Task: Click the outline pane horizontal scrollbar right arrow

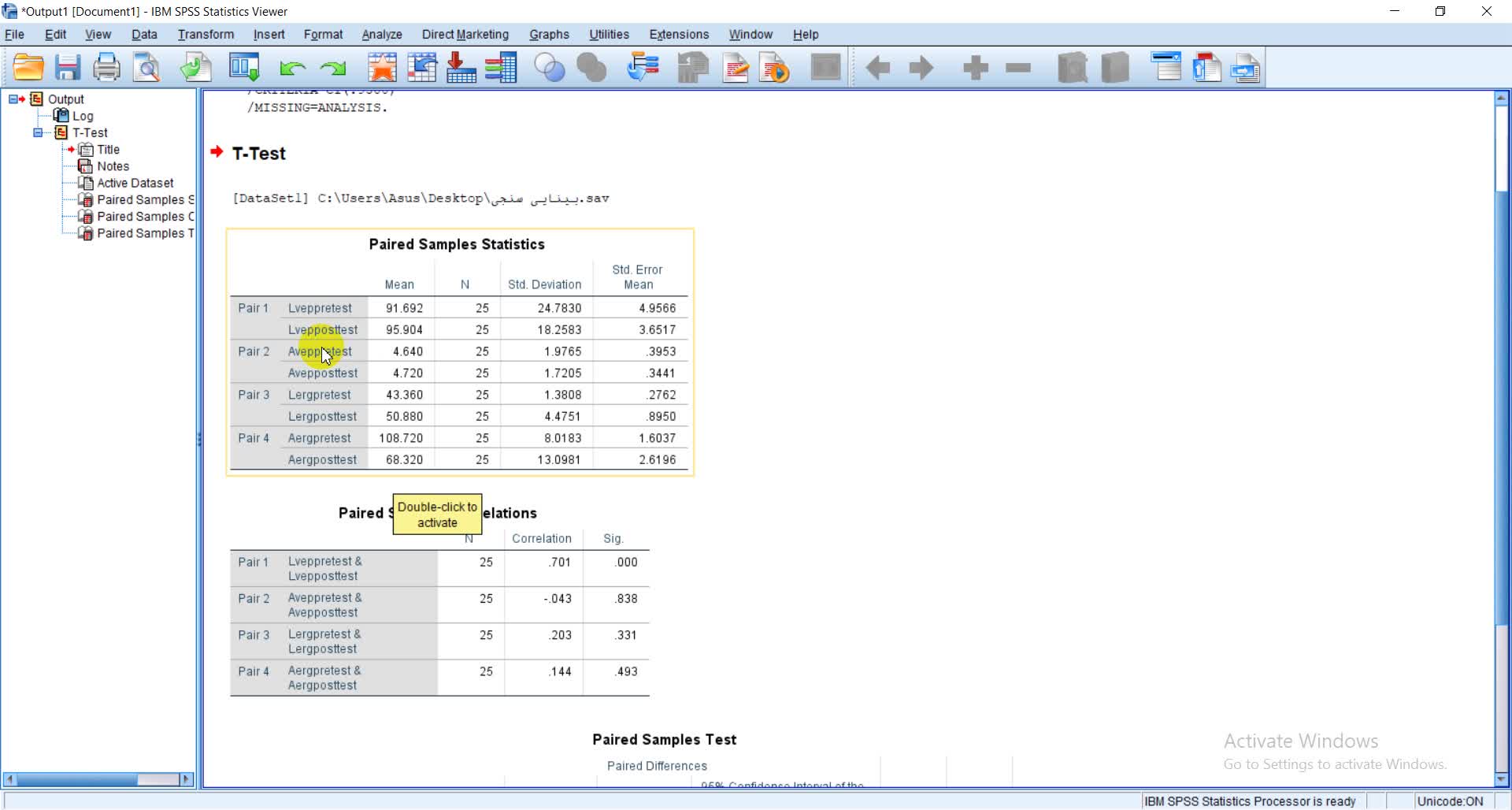Action: [187, 779]
